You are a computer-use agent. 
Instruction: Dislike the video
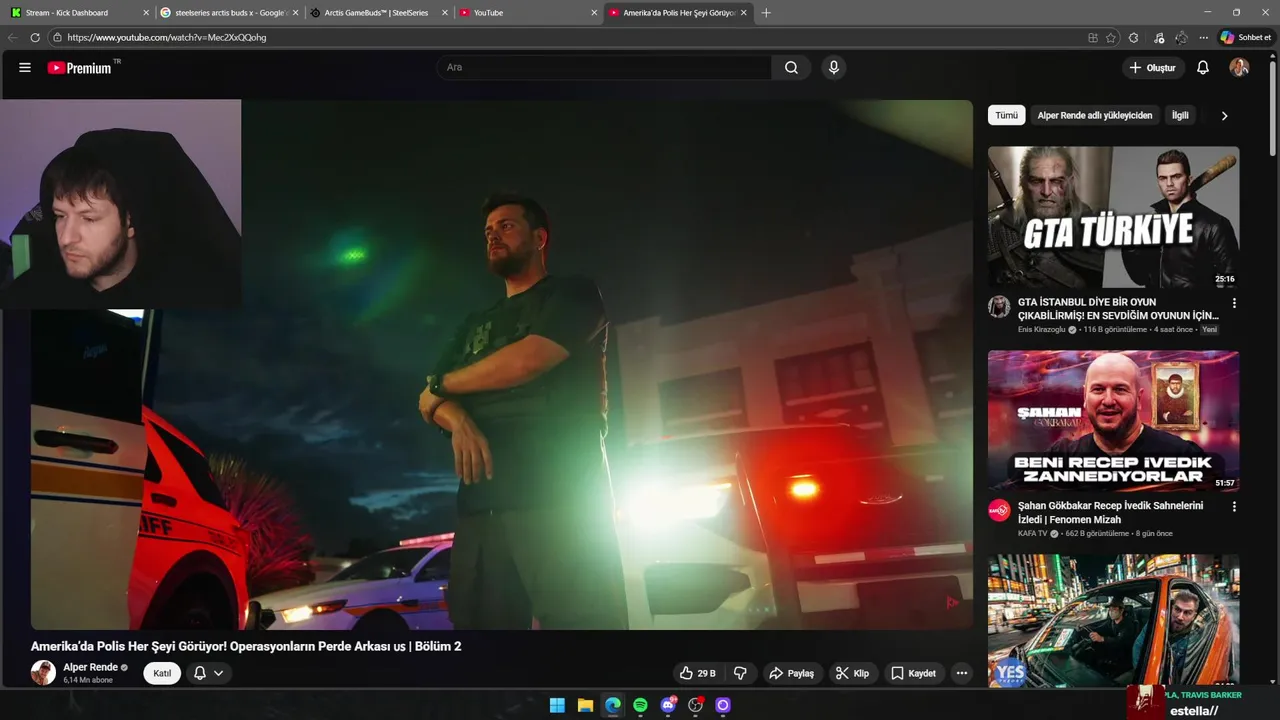click(x=740, y=673)
